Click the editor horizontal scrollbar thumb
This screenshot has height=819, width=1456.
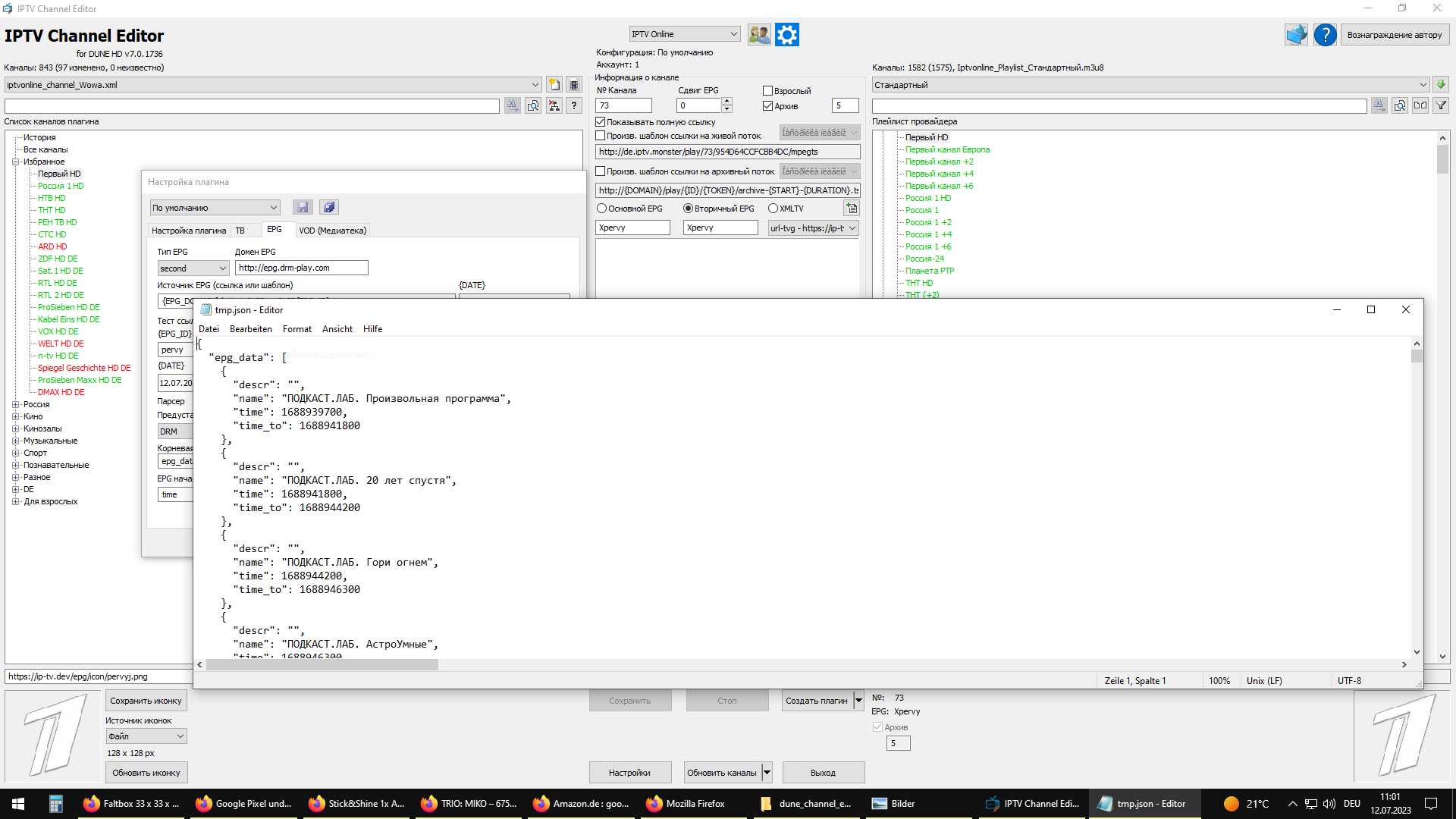coord(322,665)
